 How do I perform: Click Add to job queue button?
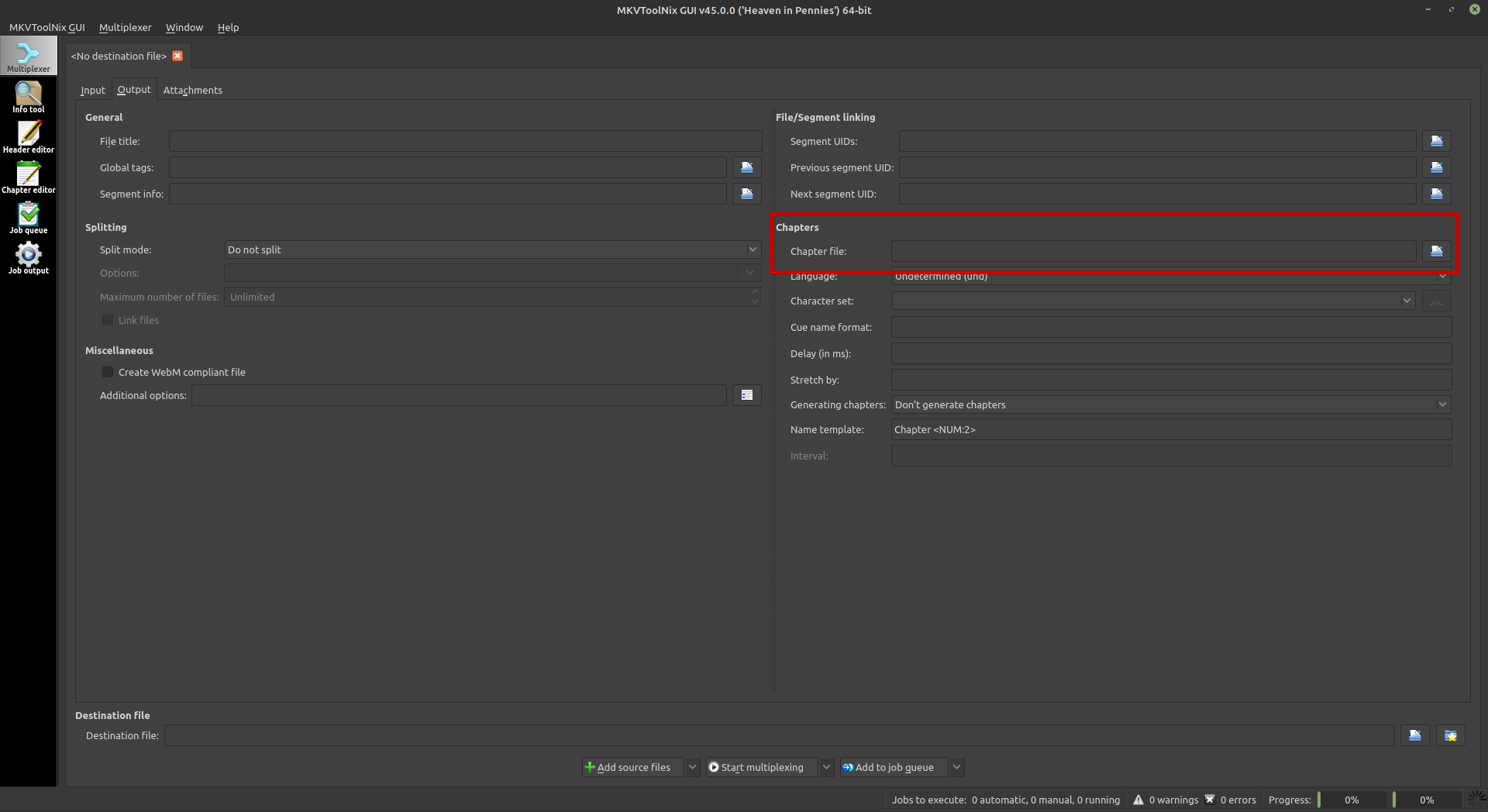894,767
